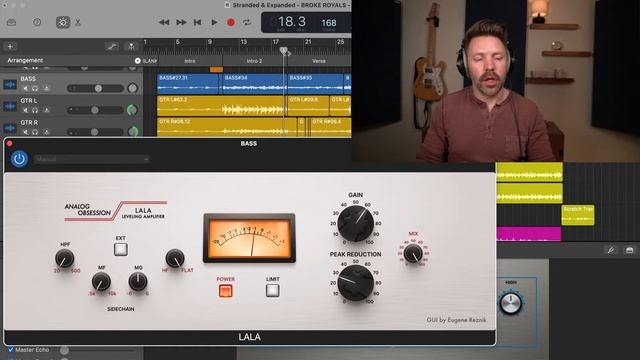Viewport: 640px width, 360px height.
Task: Click the 18.3 bar position display
Action: (x=291, y=22)
